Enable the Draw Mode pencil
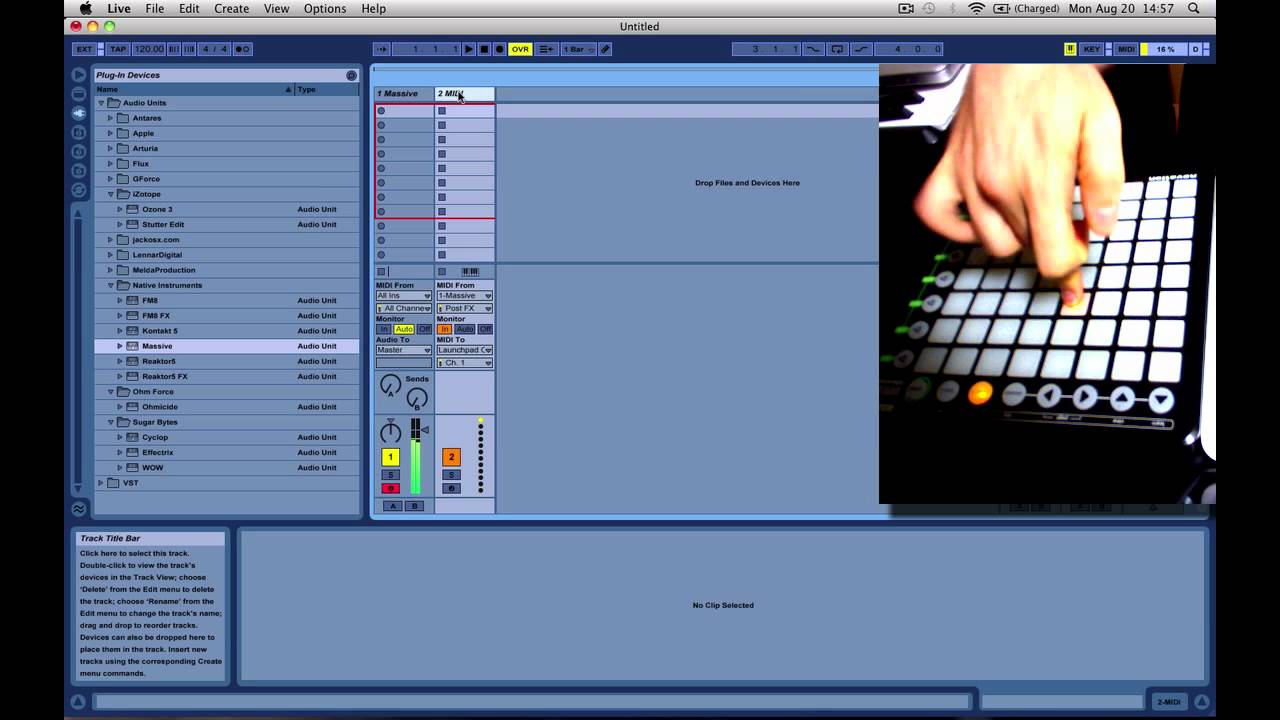This screenshot has height=720, width=1280. [605, 49]
